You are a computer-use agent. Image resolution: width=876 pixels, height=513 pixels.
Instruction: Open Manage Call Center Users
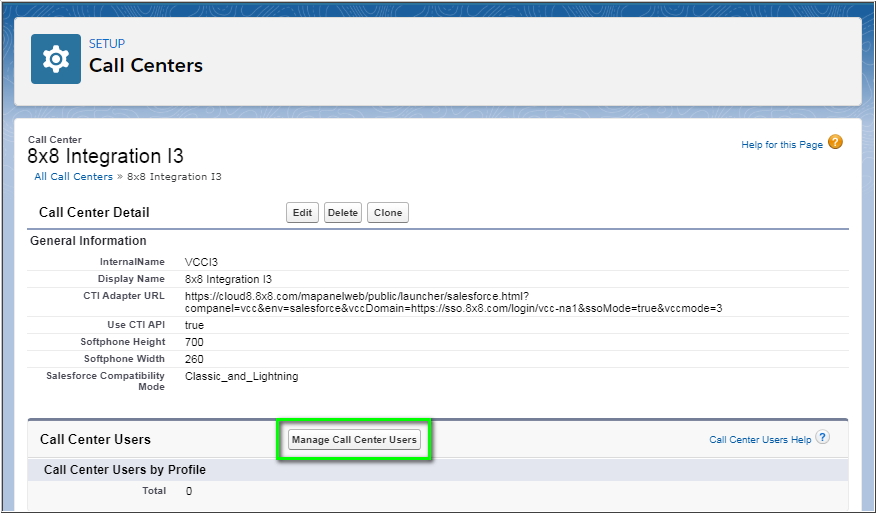click(354, 440)
